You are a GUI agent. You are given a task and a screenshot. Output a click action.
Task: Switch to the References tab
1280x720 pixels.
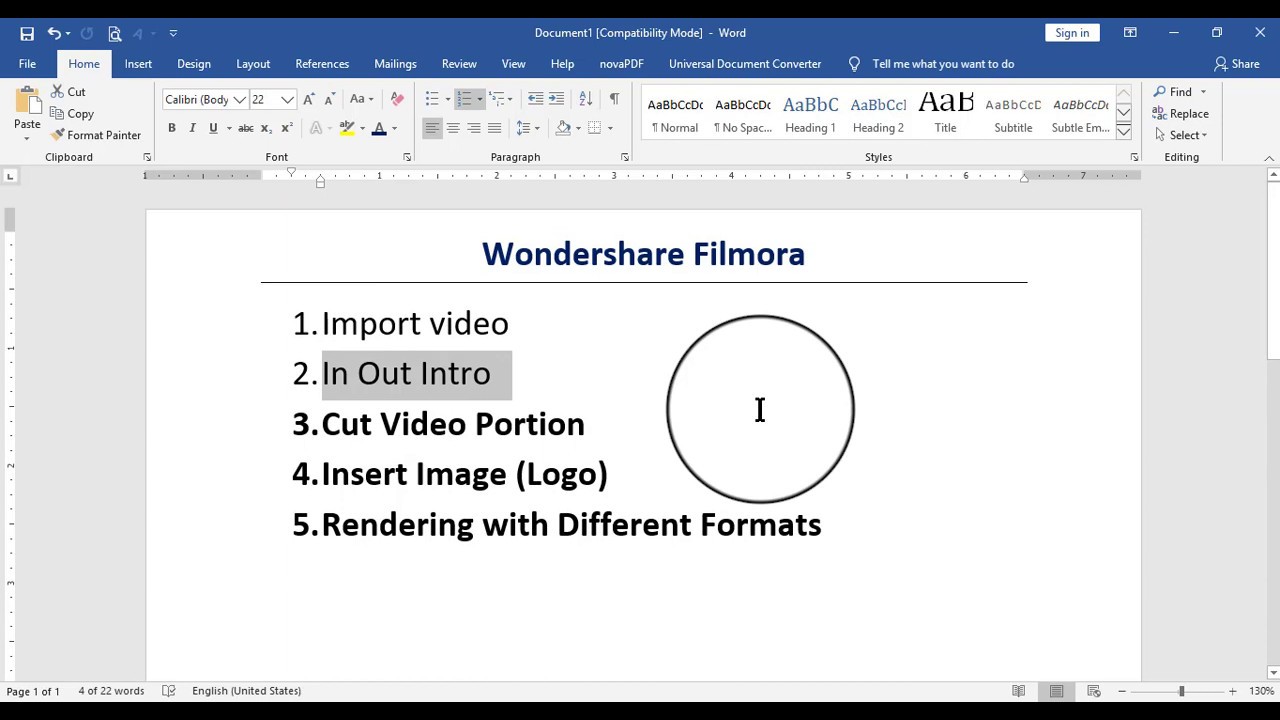[322, 64]
